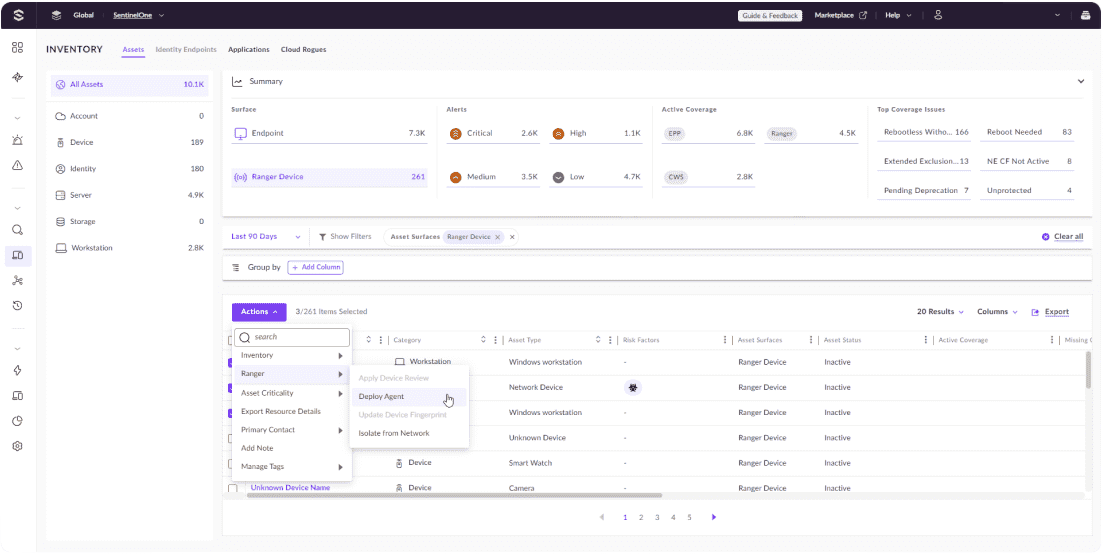Open the activity history clock icon
The width and height of the screenshot is (1103, 554).
(x=17, y=305)
